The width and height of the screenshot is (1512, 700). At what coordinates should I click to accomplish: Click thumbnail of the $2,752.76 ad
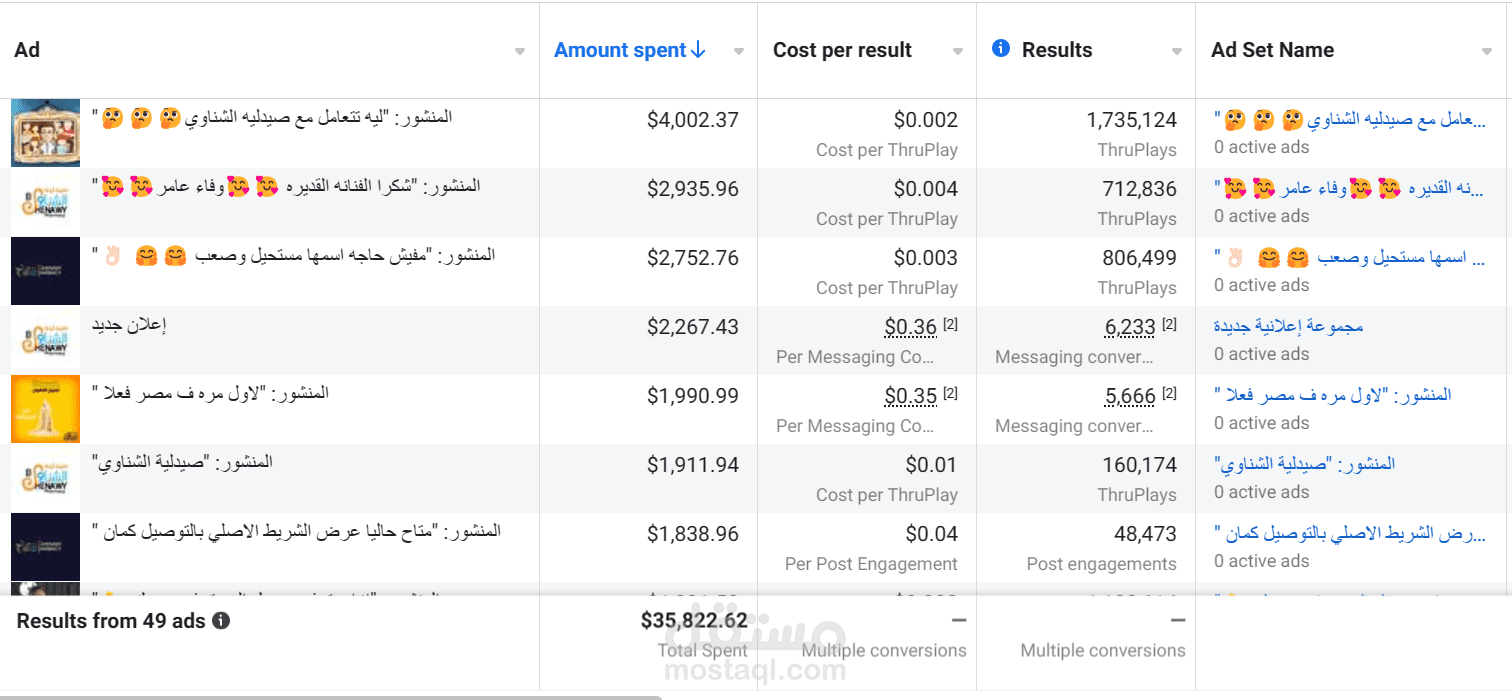pos(45,271)
